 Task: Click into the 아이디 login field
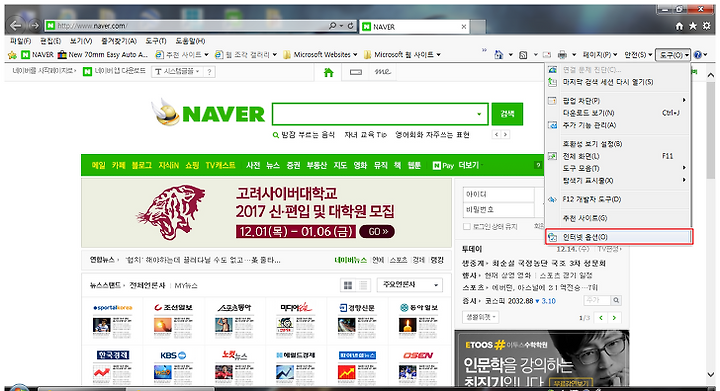point(499,195)
